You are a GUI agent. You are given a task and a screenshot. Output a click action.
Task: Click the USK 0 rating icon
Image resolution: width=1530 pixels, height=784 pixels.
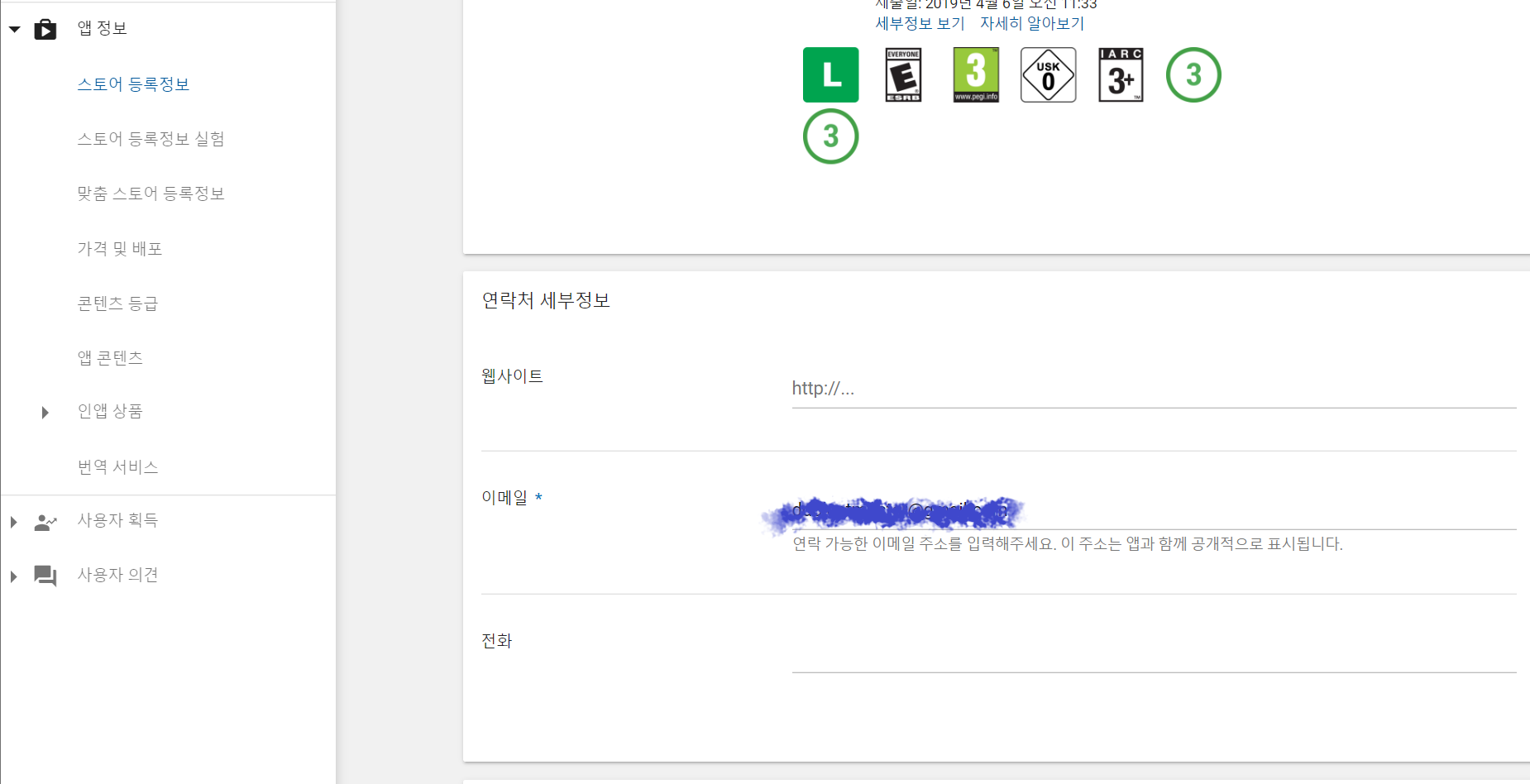(x=1048, y=74)
